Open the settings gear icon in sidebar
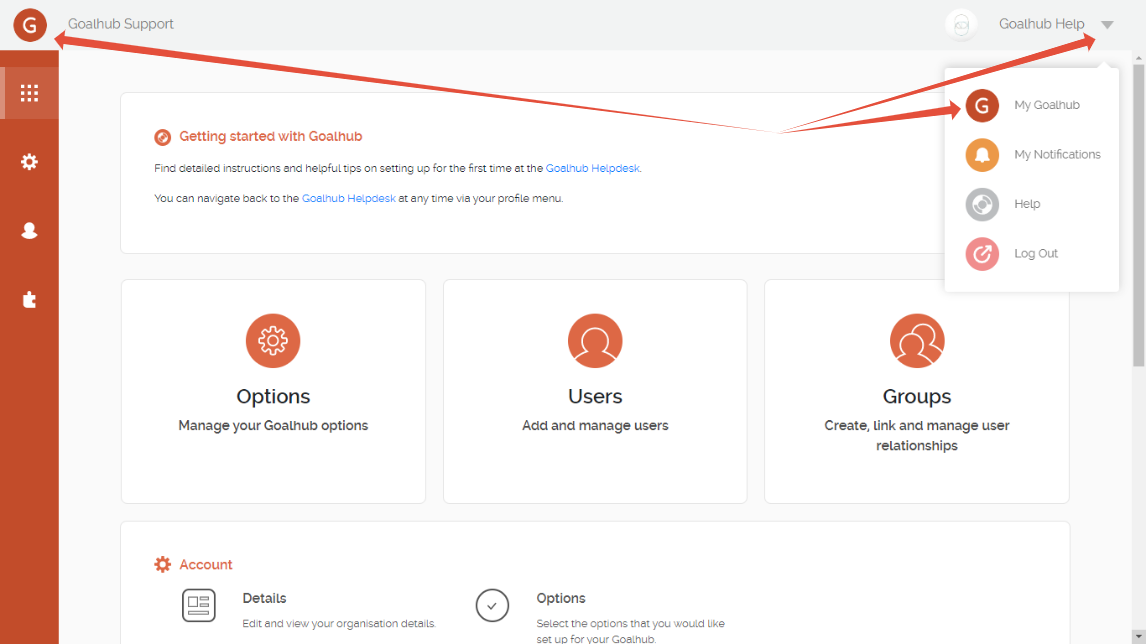Image resolution: width=1146 pixels, height=644 pixels. click(x=29, y=162)
